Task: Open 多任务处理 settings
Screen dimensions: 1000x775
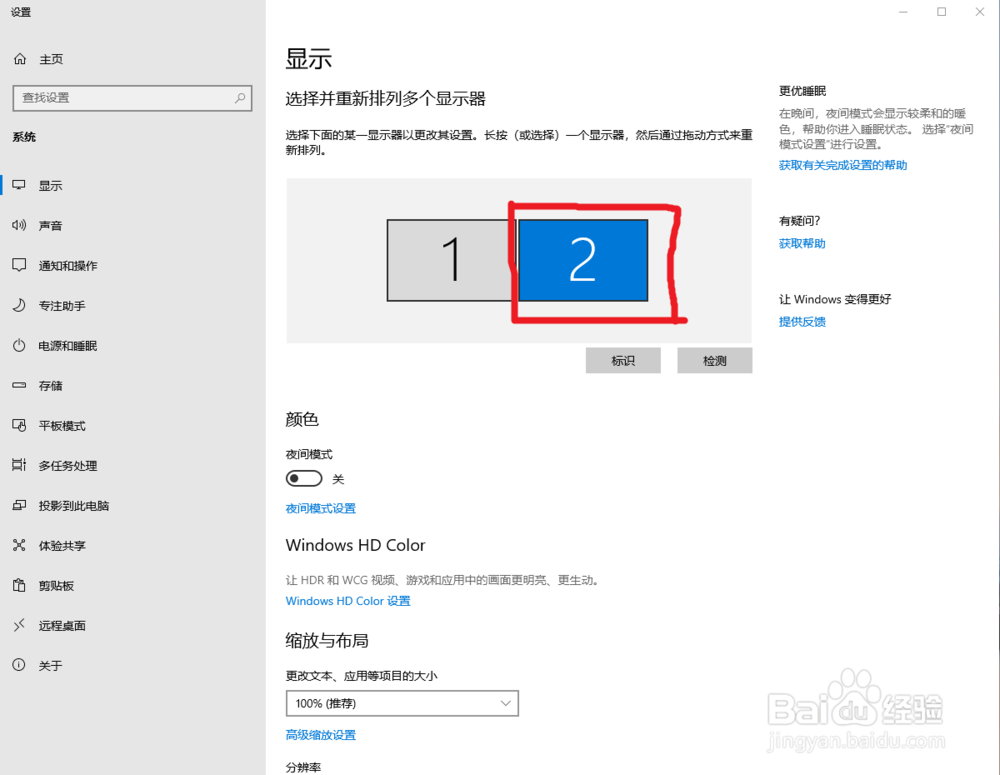Action: tap(133, 466)
